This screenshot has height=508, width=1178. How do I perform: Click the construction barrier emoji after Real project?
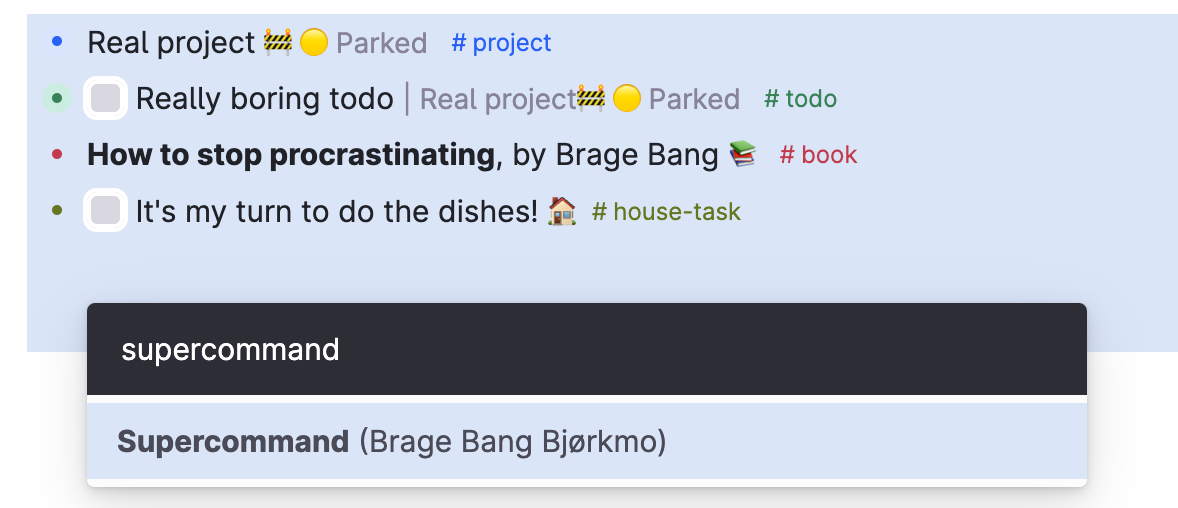277,42
